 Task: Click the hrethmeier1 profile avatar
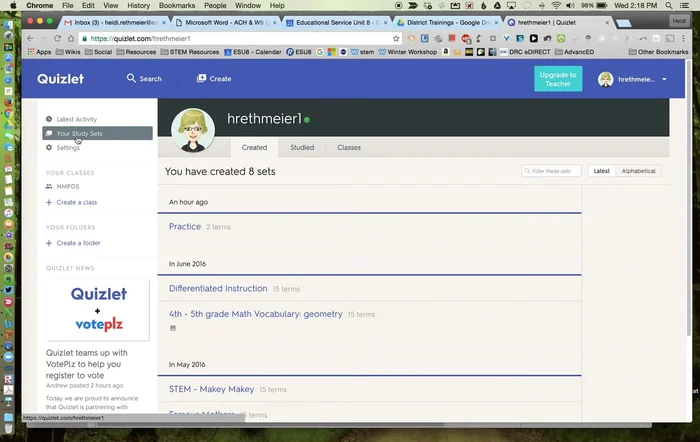pyautogui.click(x=193, y=130)
